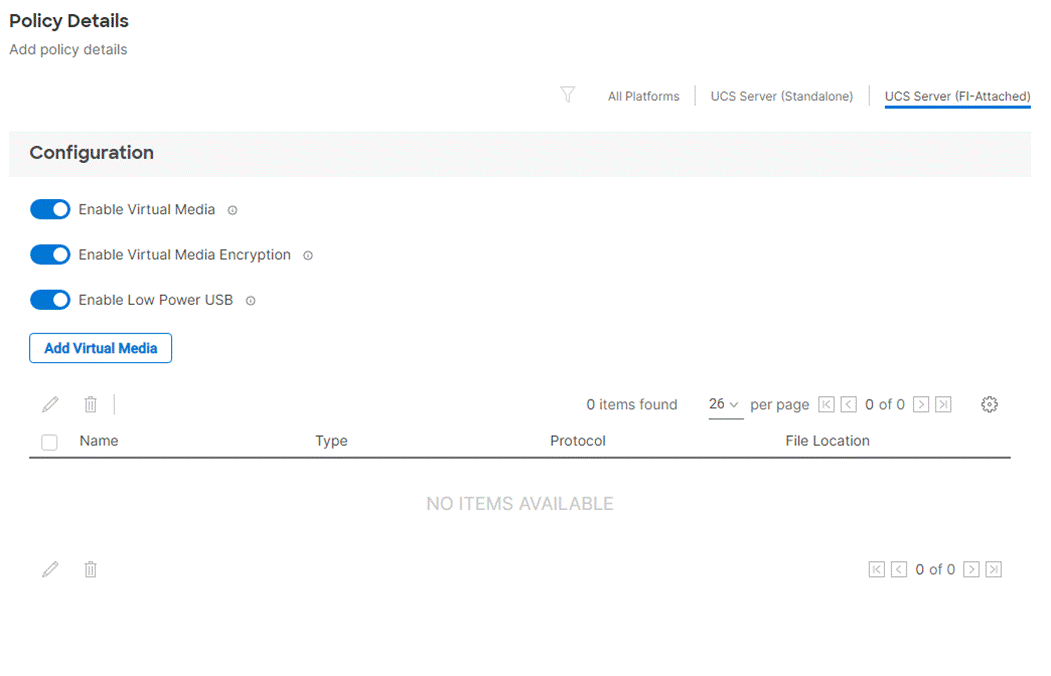Click the Add Virtual Media button
Screen dimensions: 1051x676
click(x=100, y=347)
